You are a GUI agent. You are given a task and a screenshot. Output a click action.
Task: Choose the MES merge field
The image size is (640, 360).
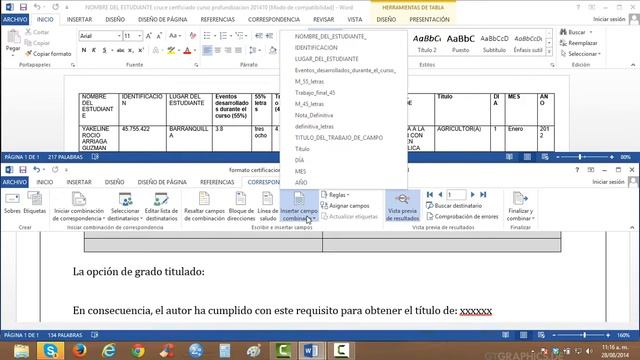[300, 171]
